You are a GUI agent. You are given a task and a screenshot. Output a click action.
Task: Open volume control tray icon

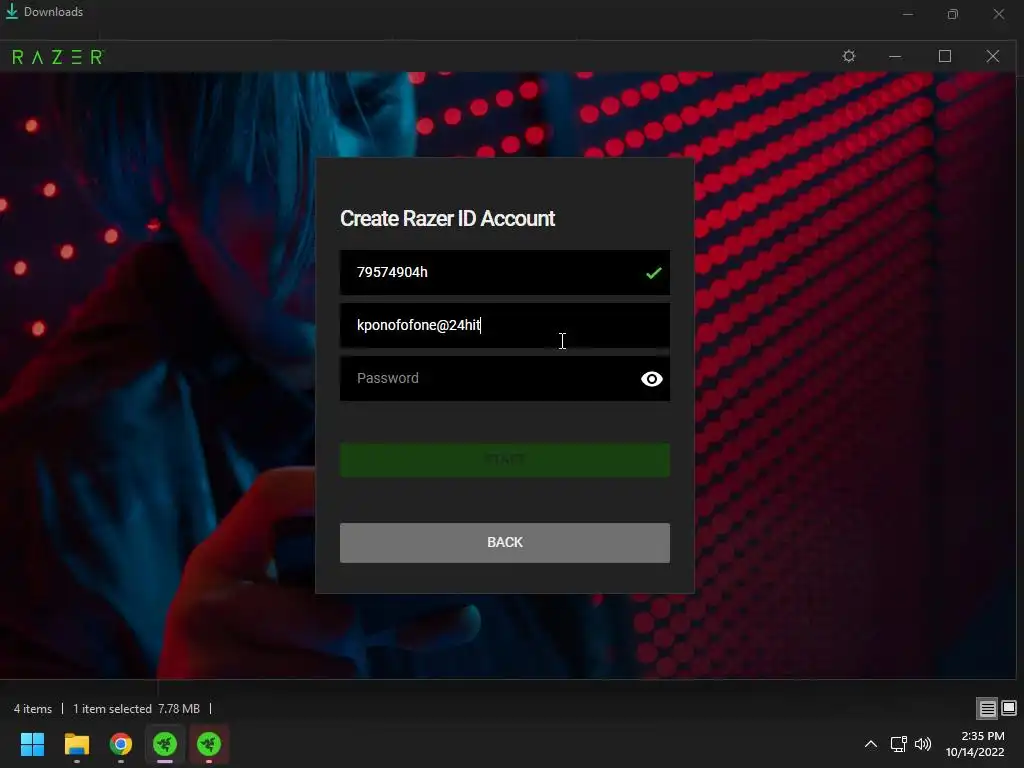click(x=923, y=744)
